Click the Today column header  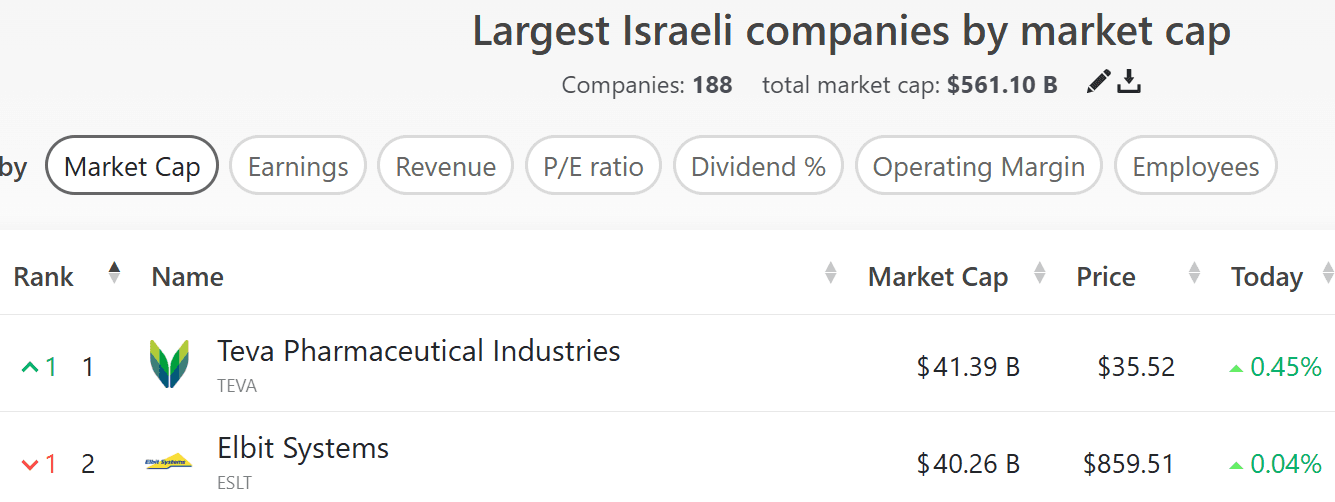pos(1267,277)
